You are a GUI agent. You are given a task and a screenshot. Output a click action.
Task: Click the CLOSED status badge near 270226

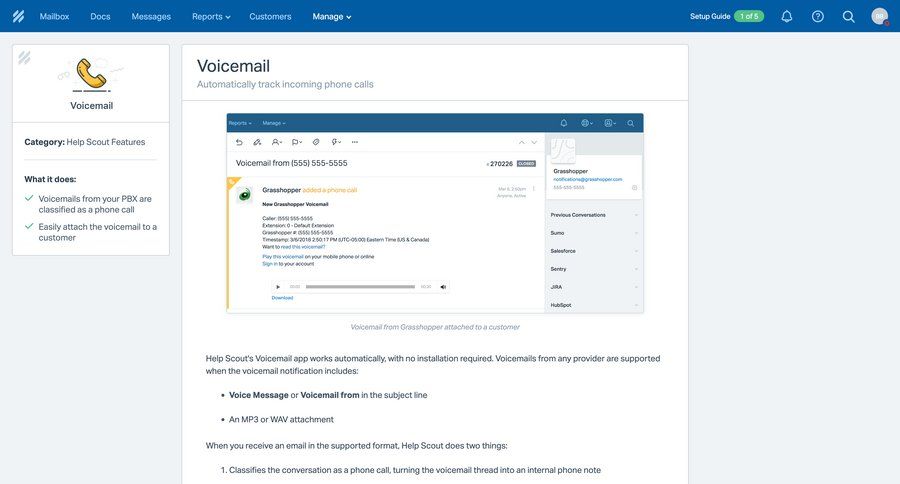526,164
